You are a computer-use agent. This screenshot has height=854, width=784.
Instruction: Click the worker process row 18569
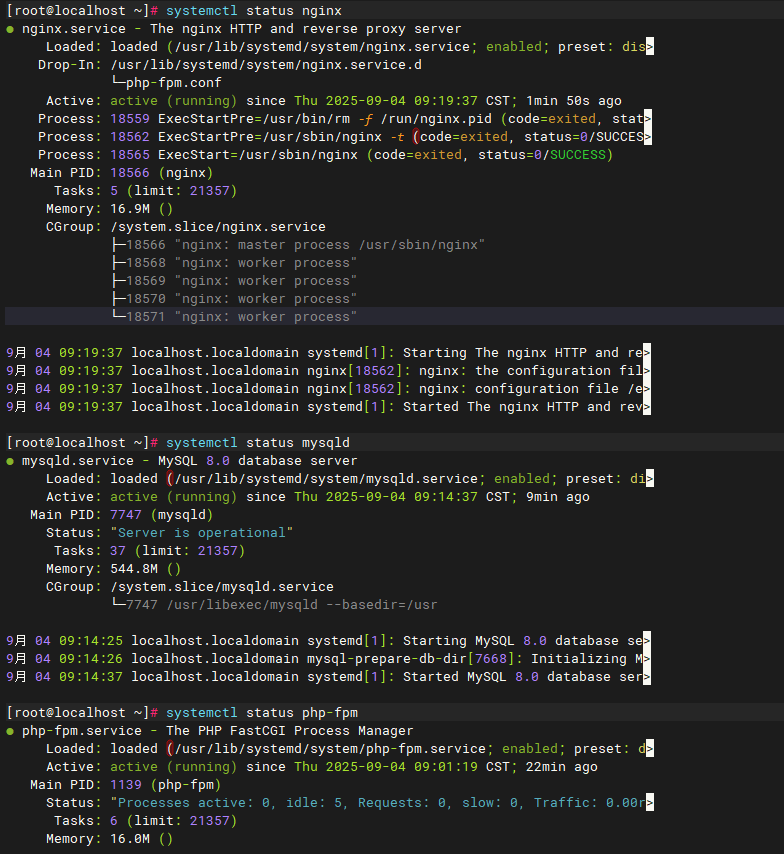click(x=234, y=280)
